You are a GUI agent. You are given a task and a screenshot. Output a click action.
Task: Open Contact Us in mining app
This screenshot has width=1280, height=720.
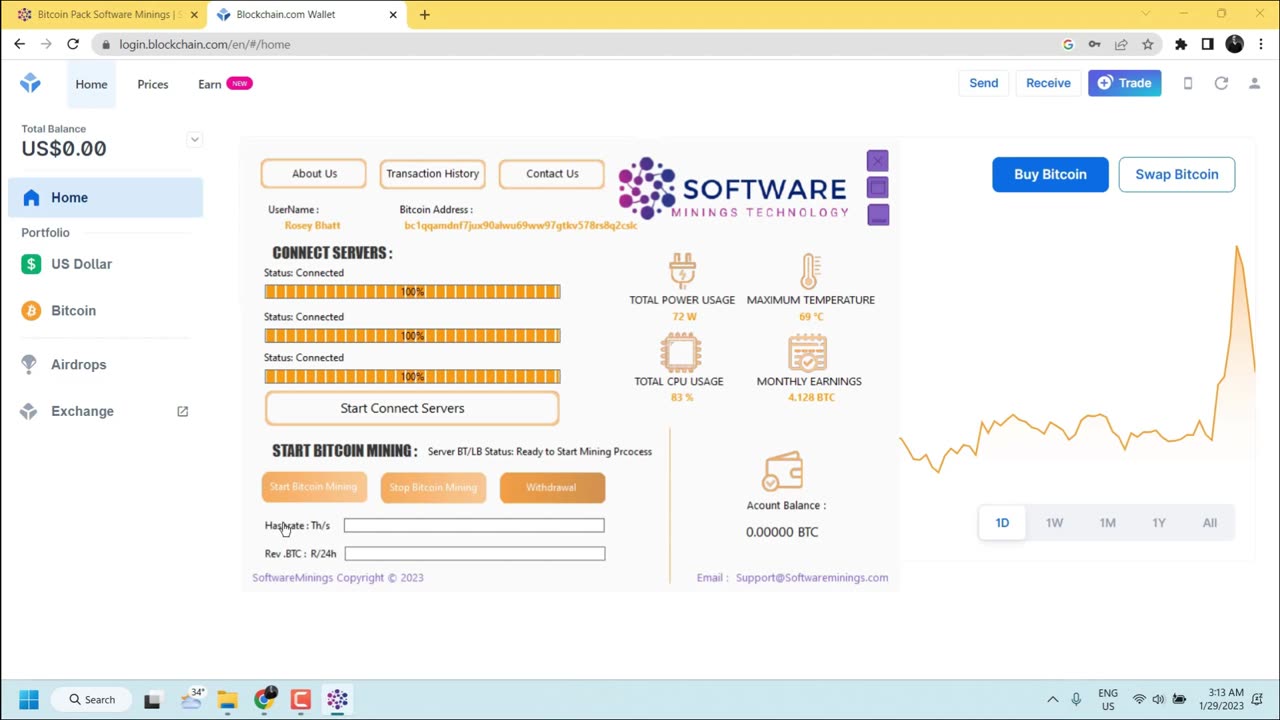click(x=552, y=174)
